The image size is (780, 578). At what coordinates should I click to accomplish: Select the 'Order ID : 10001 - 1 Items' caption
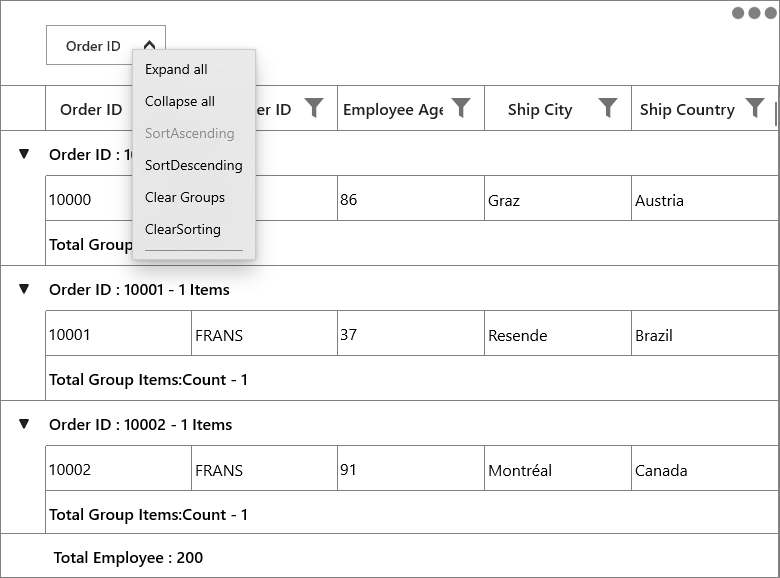[139, 289]
